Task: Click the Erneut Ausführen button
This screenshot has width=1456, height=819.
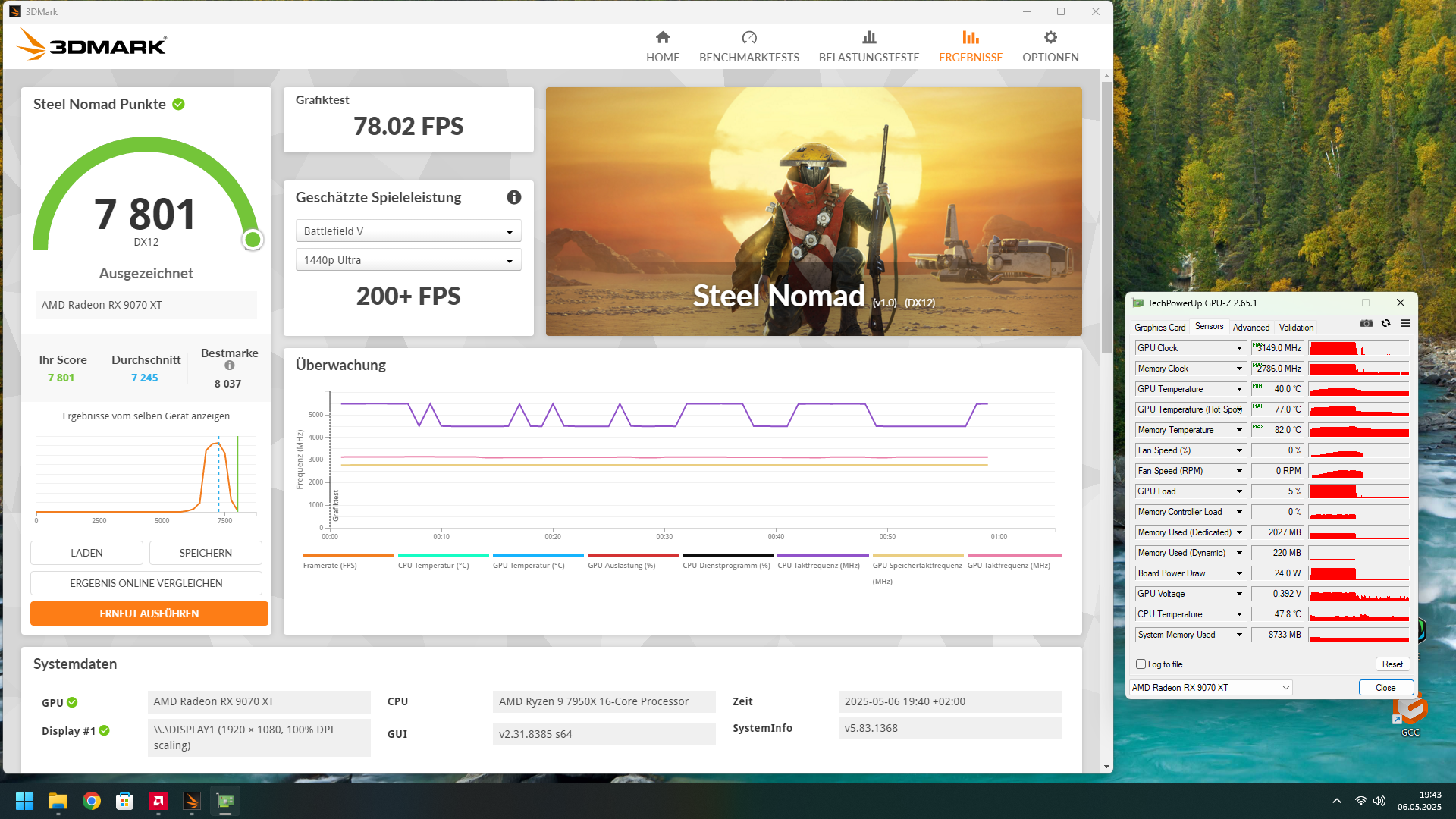Action: pyautogui.click(x=149, y=613)
